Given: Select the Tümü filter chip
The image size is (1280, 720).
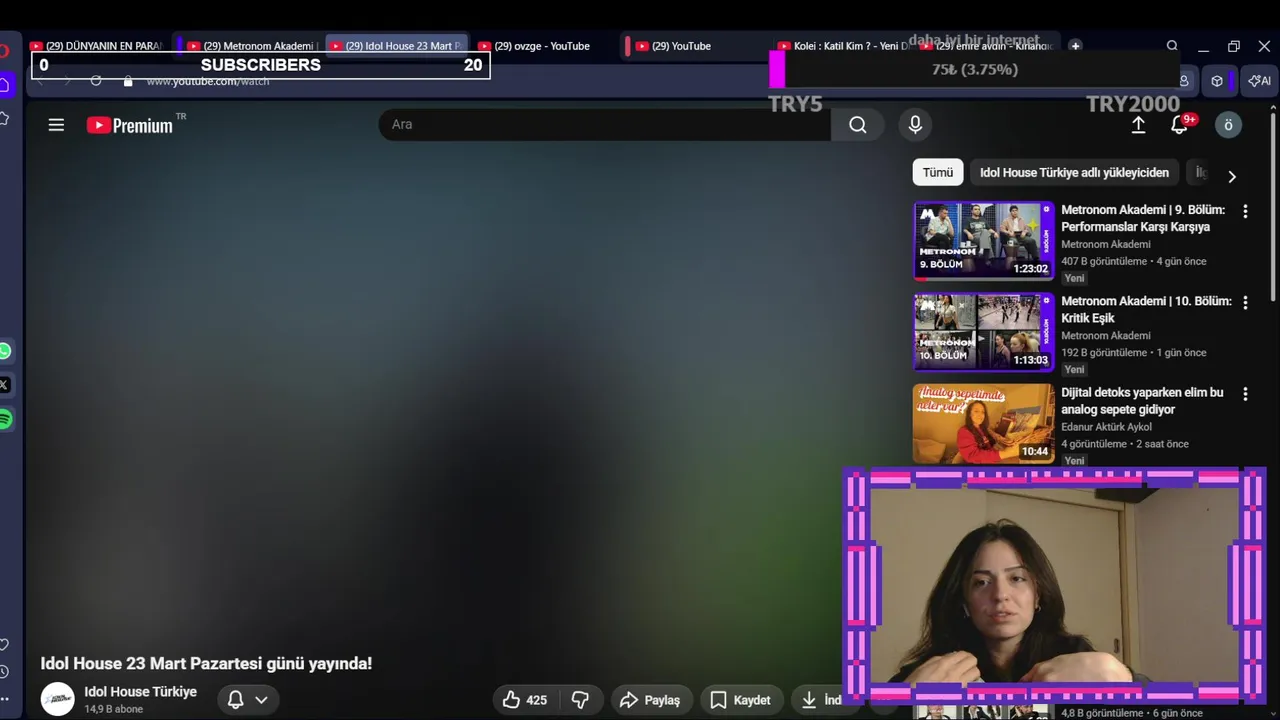Looking at the screenshot, I should 938,172.
